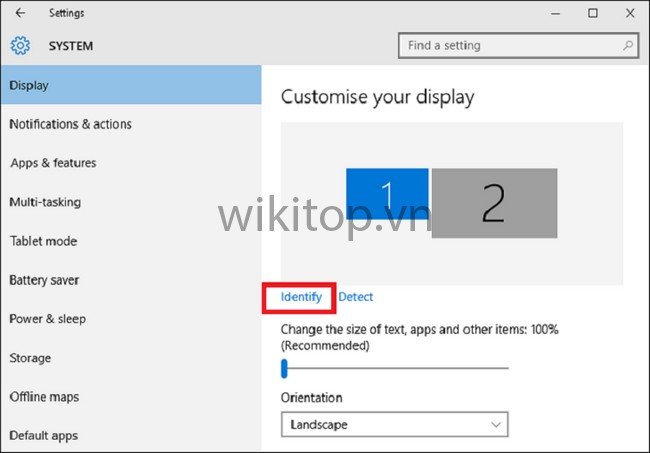Open Tablet mode settings
Viewport: 650px width, 453px height.
point(43,241)
